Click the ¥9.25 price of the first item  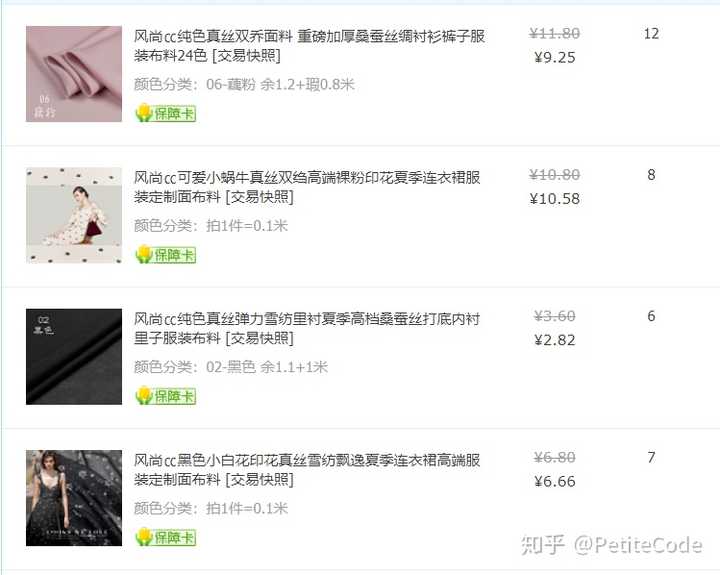tap(555, 57)
